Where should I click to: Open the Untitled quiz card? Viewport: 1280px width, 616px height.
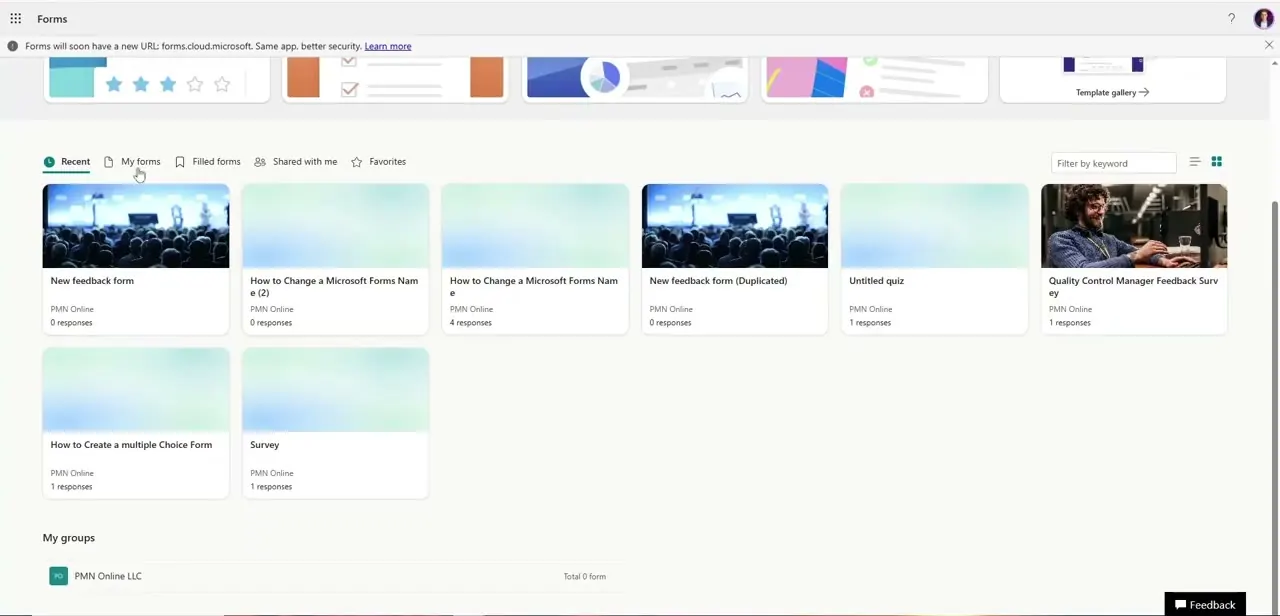[x=935, y=258]
